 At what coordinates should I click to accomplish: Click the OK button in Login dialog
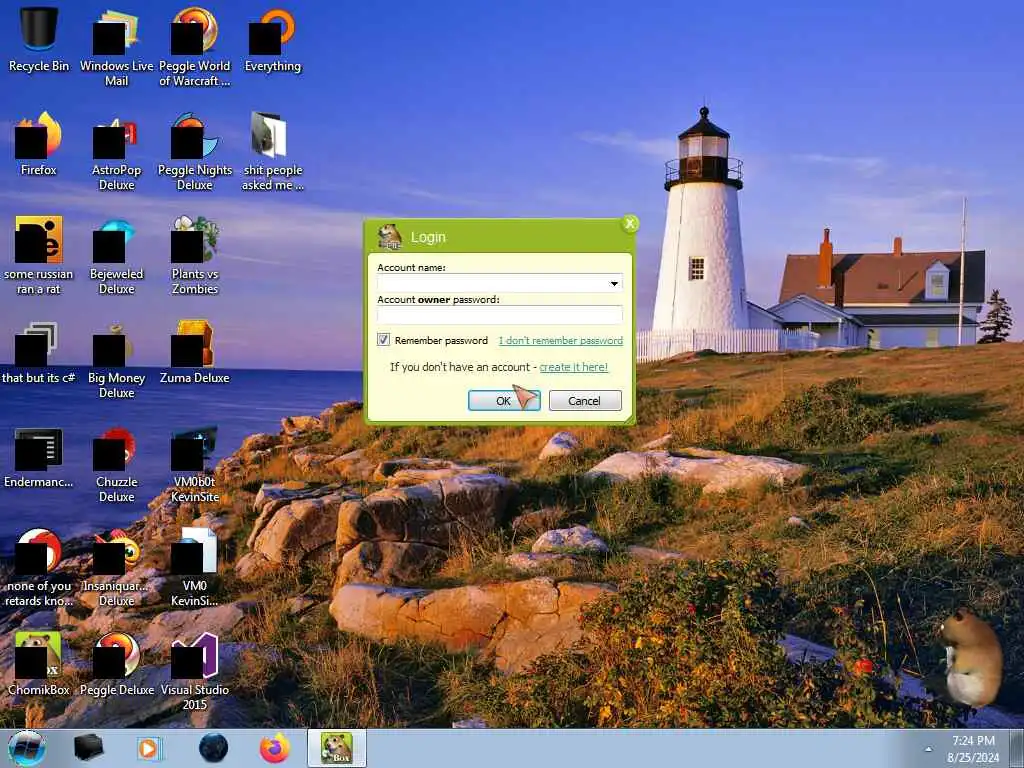(504, 400)
